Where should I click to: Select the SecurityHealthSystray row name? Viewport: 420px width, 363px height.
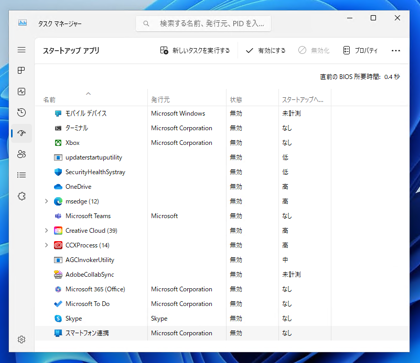[x=95, y=172]
